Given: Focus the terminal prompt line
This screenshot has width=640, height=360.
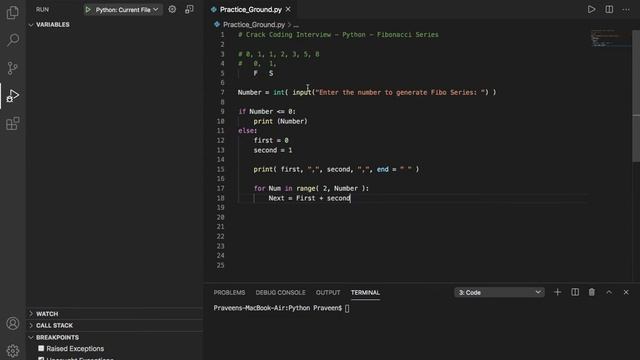Looking at the screenshot, I should [281, 308].
